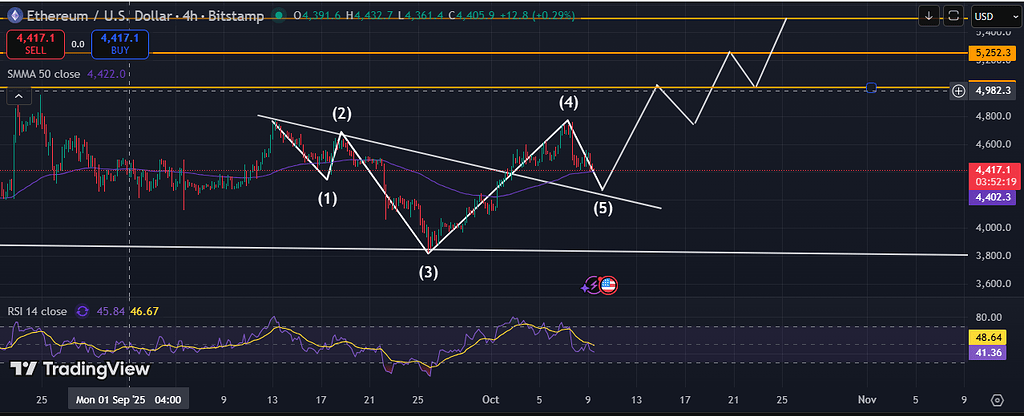
Task: Click the plus icon on price axis
Action: (958, 91)
